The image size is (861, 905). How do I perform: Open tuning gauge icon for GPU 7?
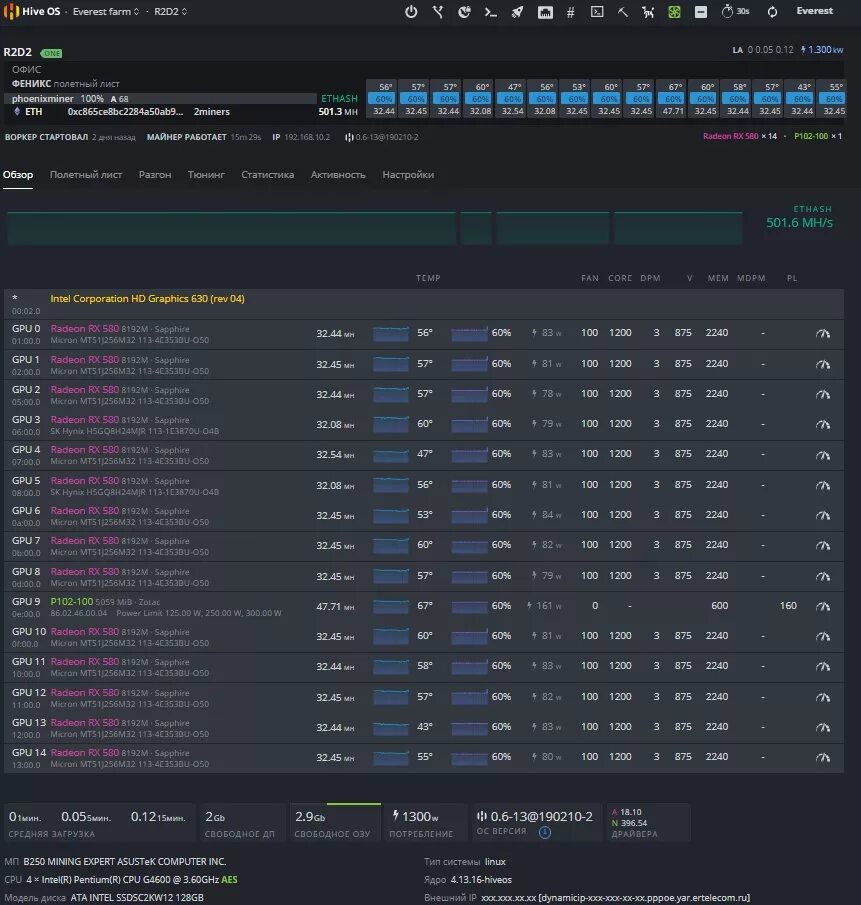point(823,545)
